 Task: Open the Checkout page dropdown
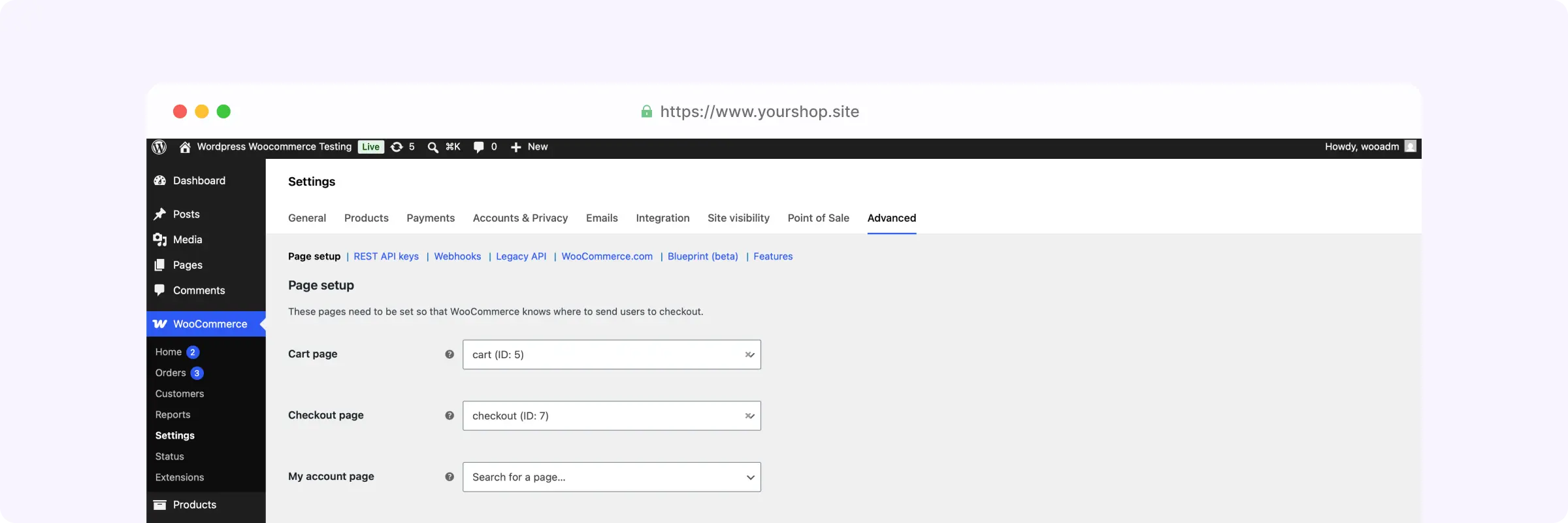click(612, 416)
